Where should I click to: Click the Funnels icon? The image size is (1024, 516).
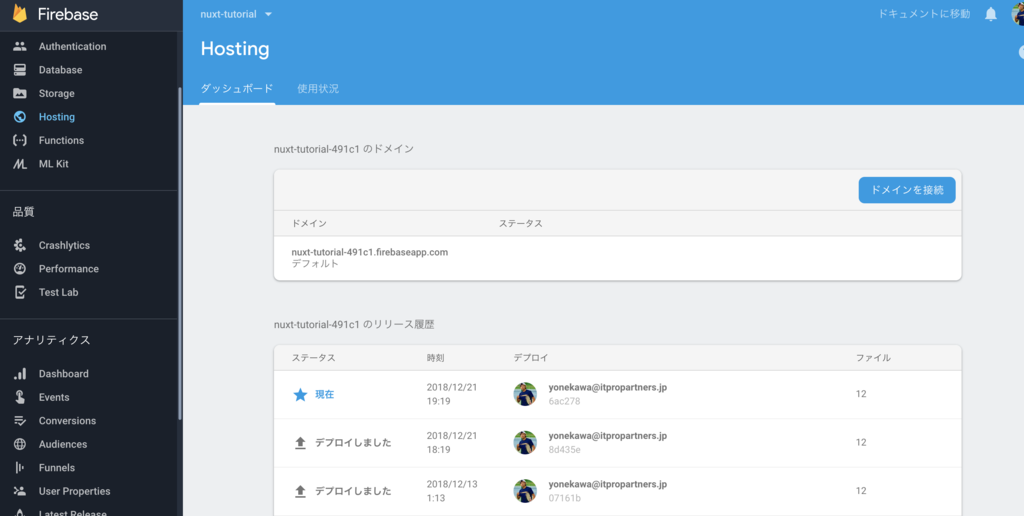pos(20,468)
